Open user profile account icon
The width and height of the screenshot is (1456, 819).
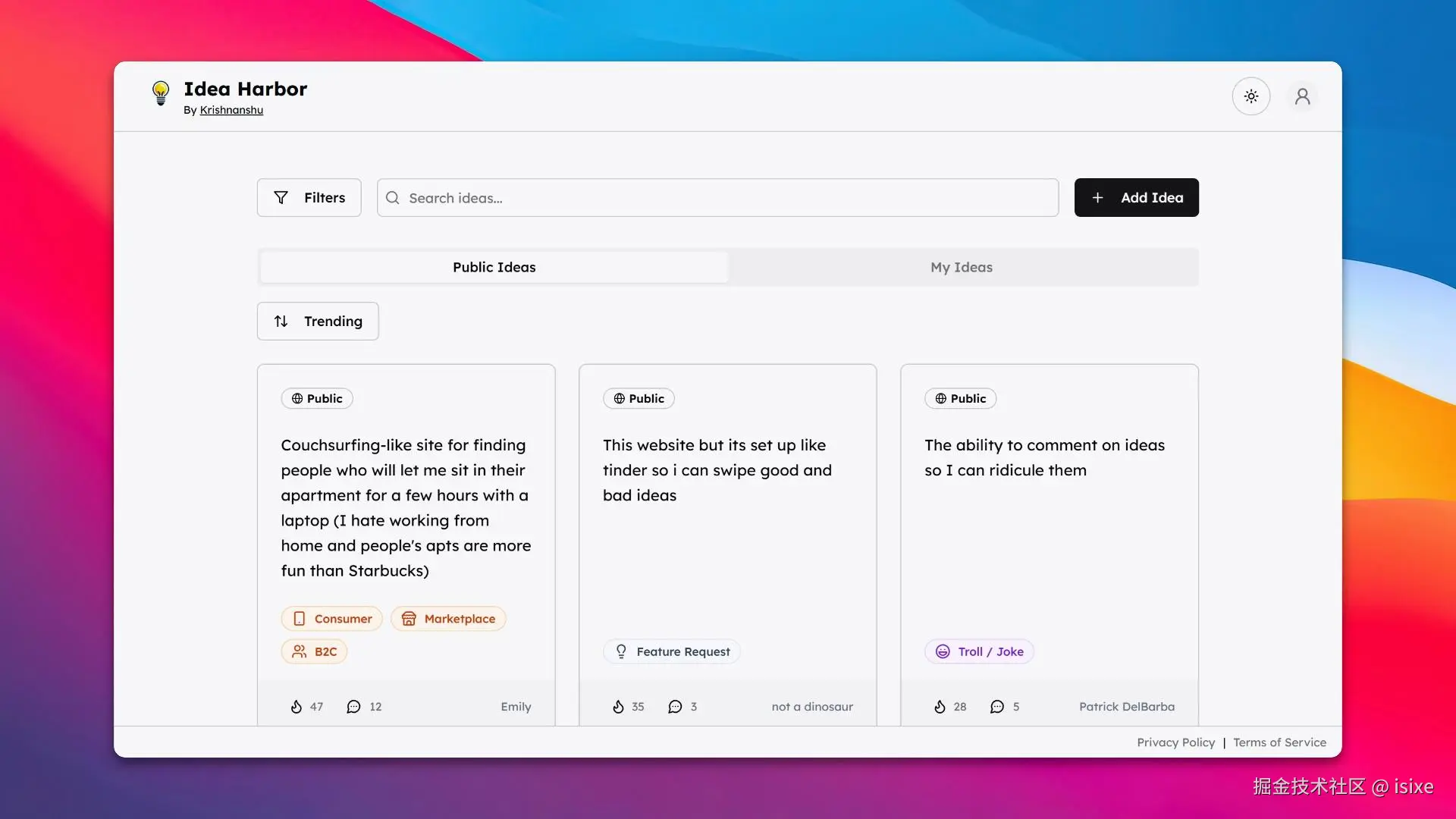point(1302,96)
